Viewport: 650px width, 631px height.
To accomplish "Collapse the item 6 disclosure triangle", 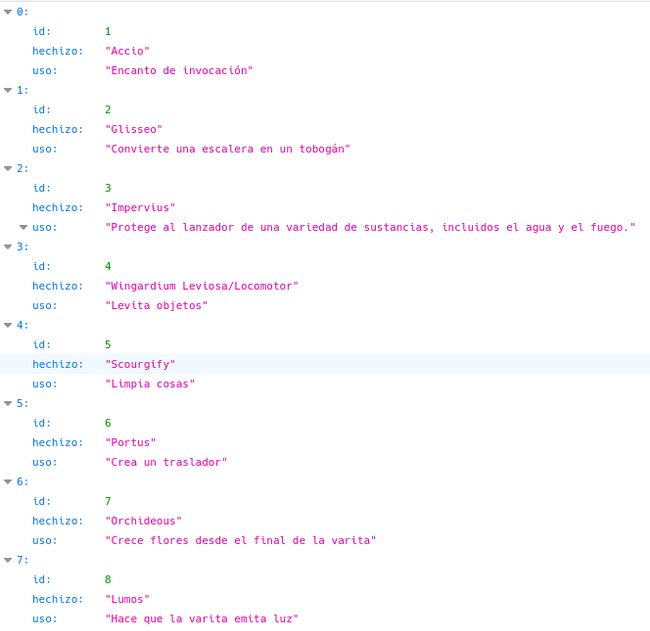I will (x=9, y=481).
